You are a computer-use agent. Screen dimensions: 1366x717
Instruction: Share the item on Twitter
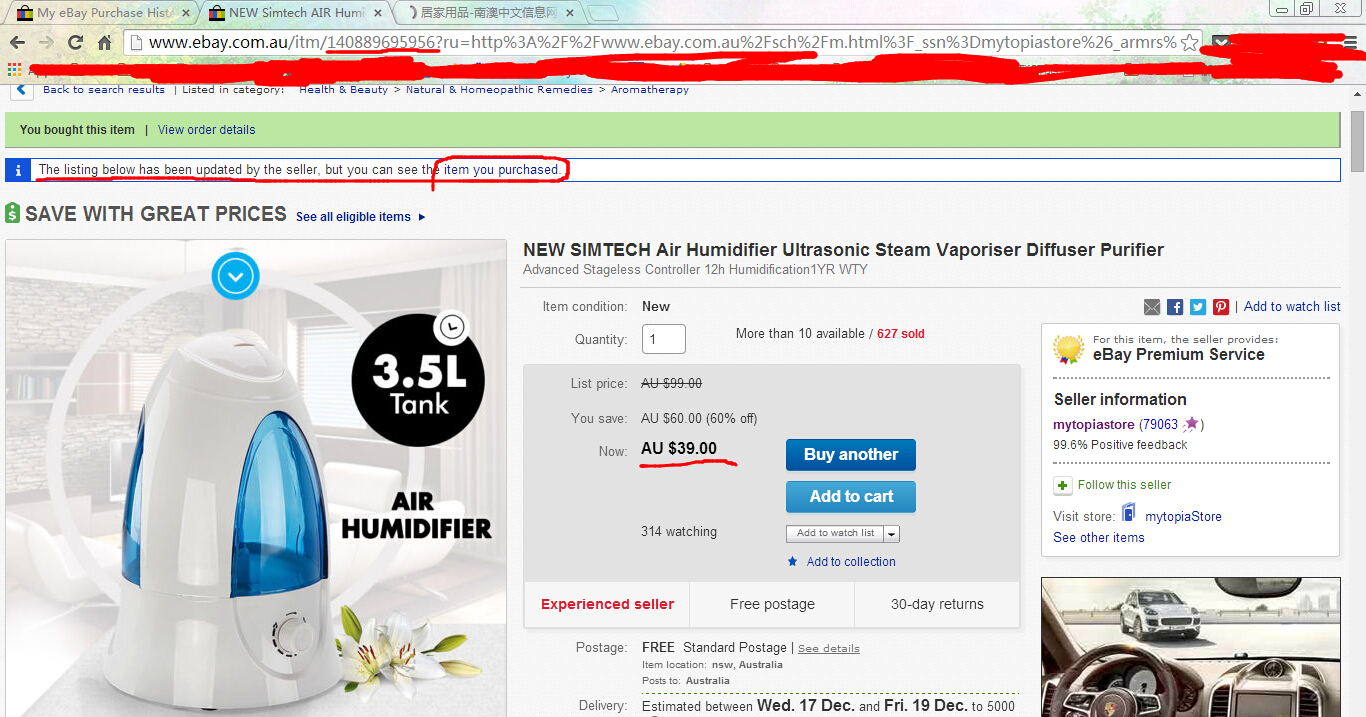pyautogui.click(x=1198, y=307)
